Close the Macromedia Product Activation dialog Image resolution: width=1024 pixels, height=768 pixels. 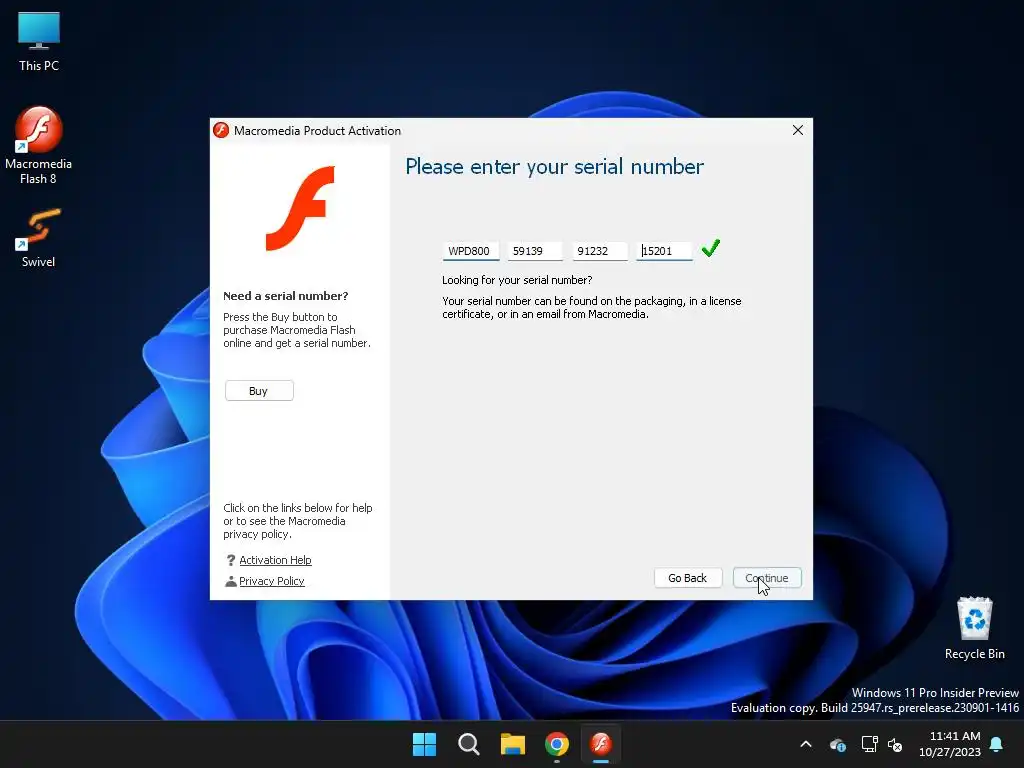click(x=797, y=130)
